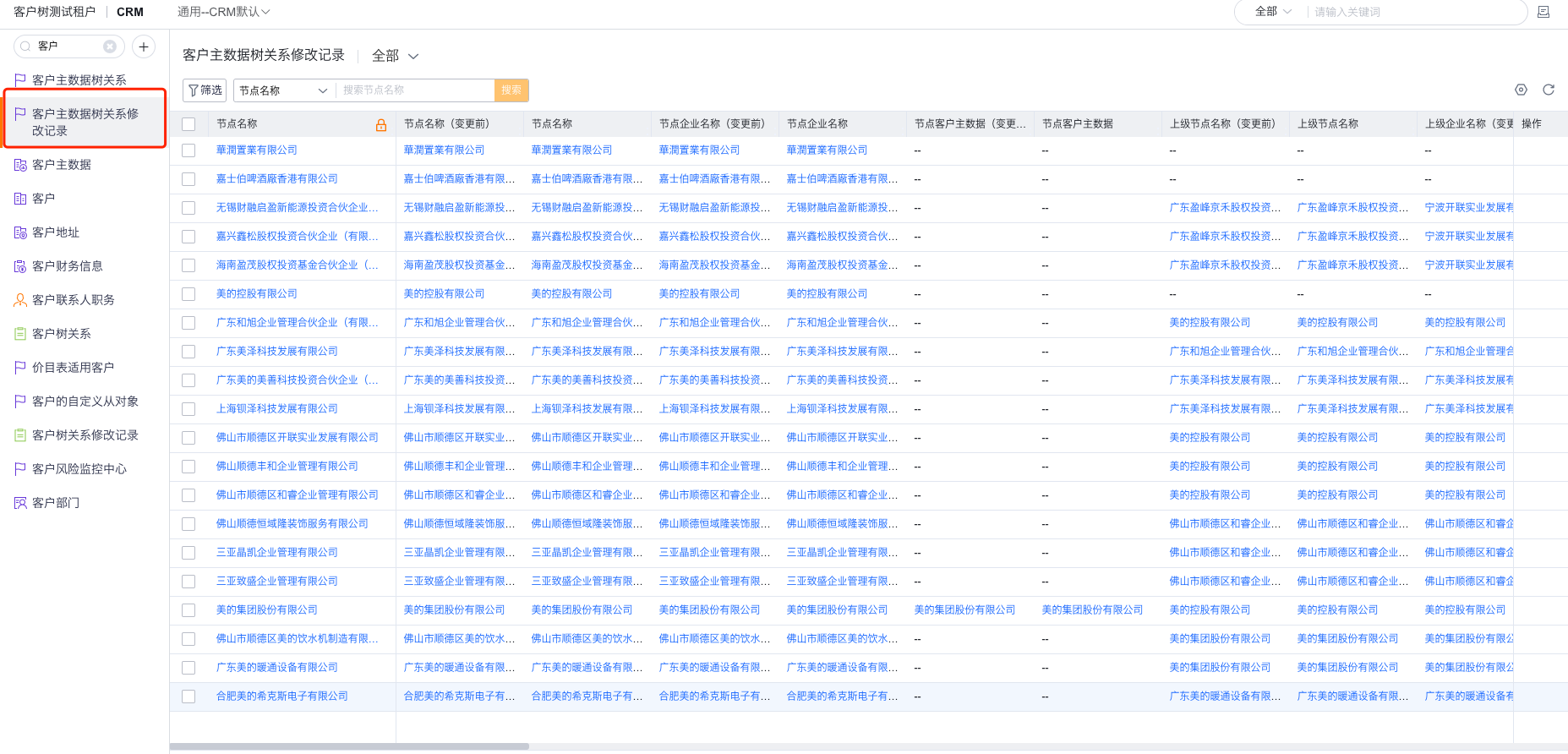Open the 上海钡泽科技发展有限公司 record link
The width and height of the screenshot is (1568, 754).
[276, 409]
